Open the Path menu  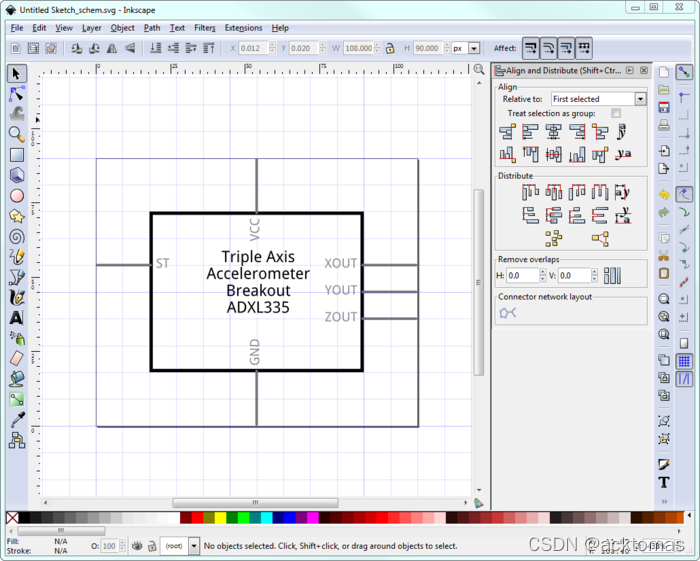[152, 28]
